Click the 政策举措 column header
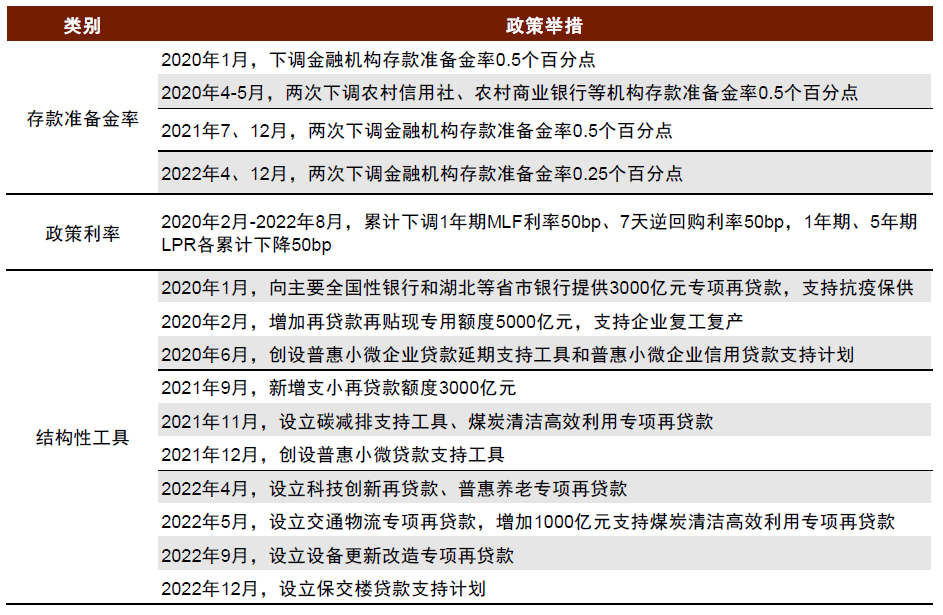Image resolution: width=943 pixels, height=615 pixels. [x=544, y=25]
